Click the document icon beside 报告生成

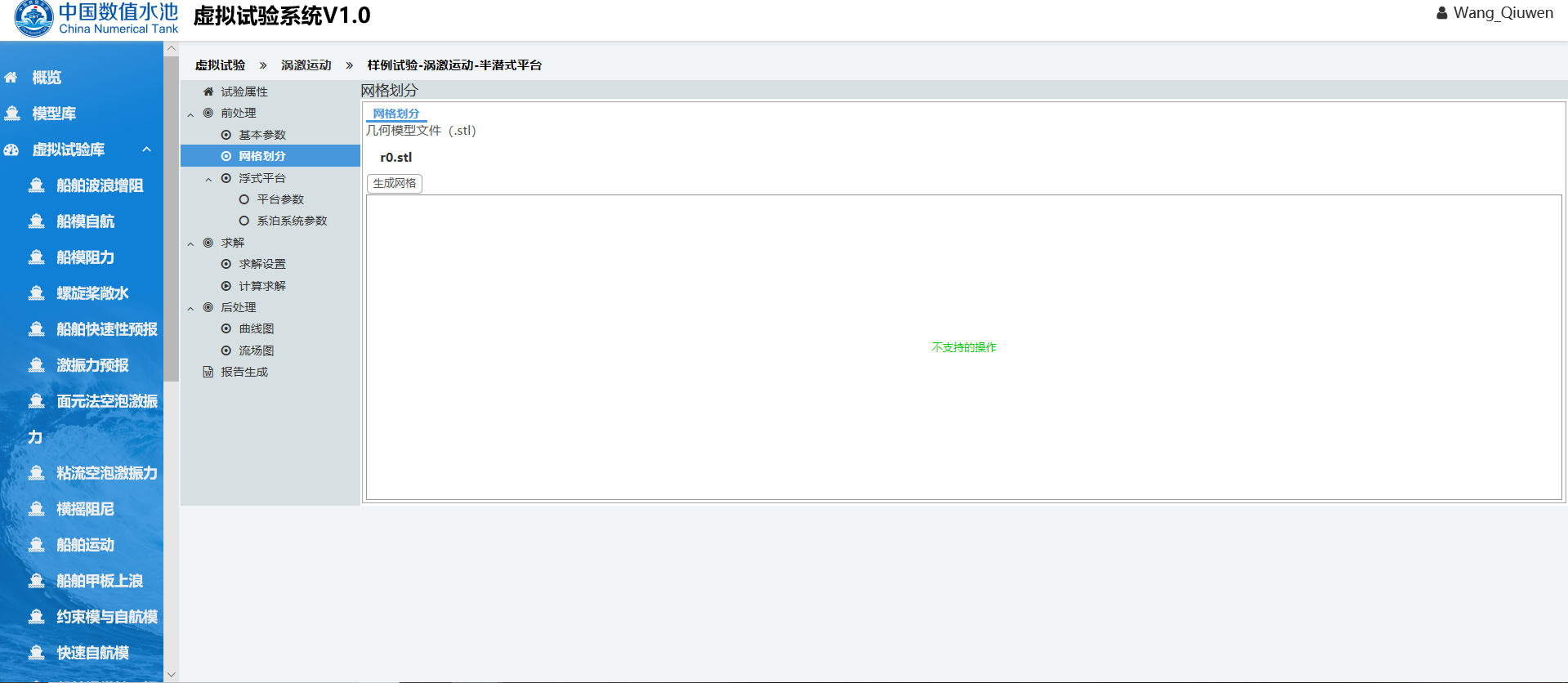coord(208,372)
